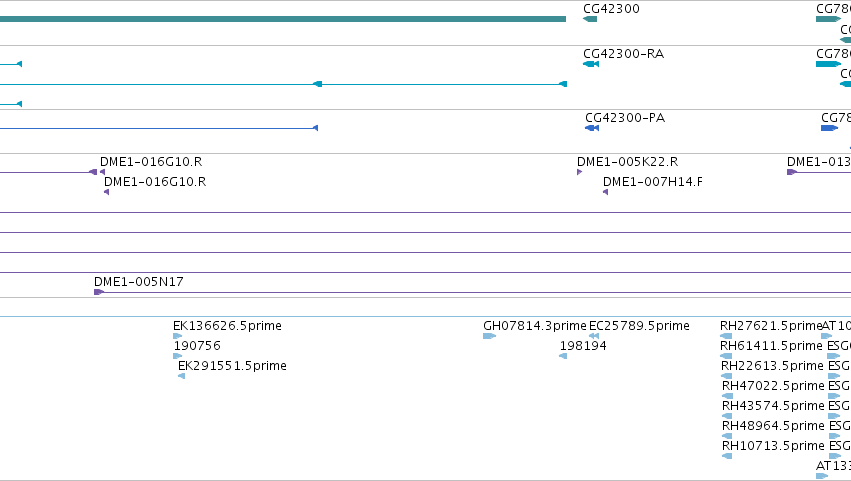Viewport: 851px width, 481px height.
Task: Open the GH07814.3prime EST label
Action: 535,326
